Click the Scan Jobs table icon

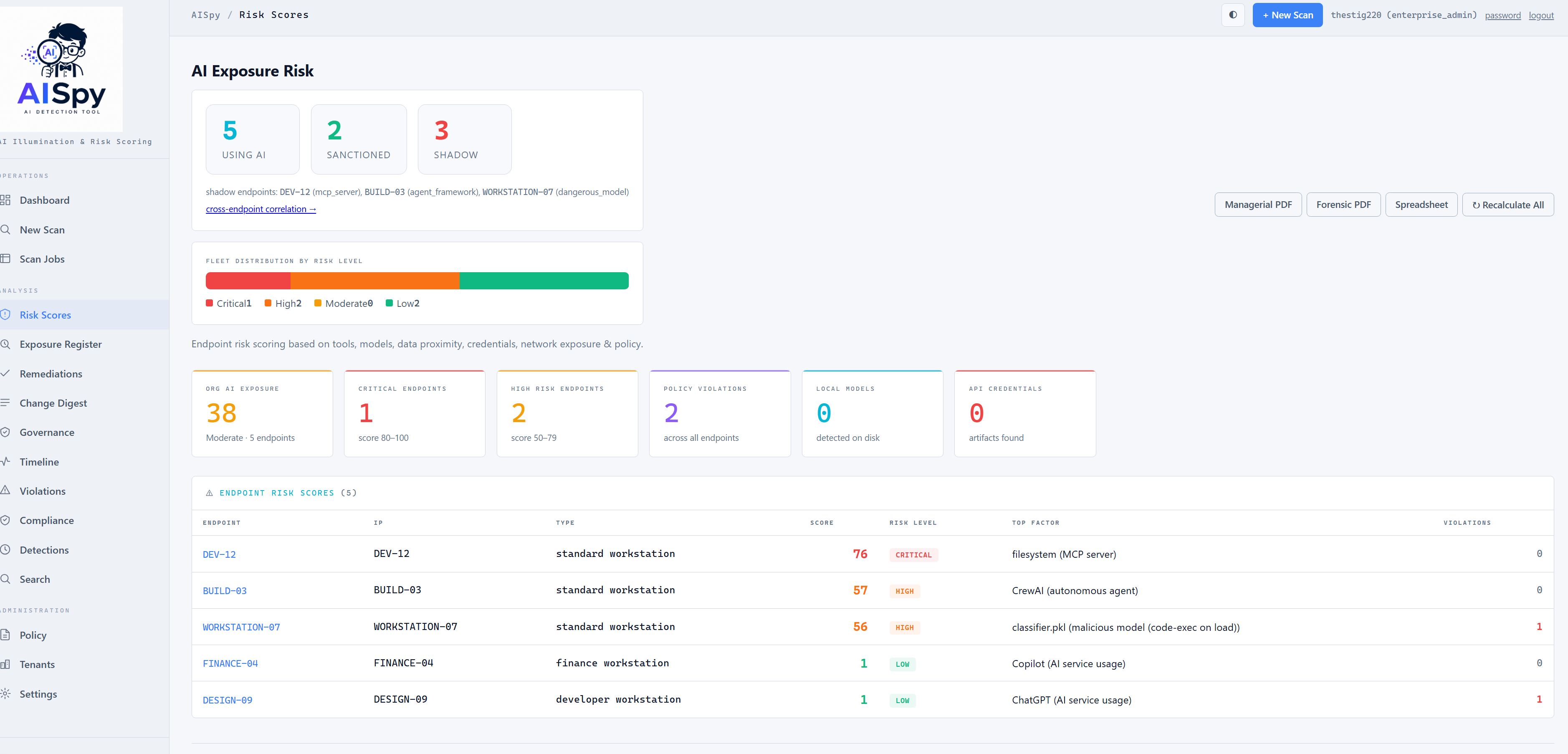coord(5,258)
